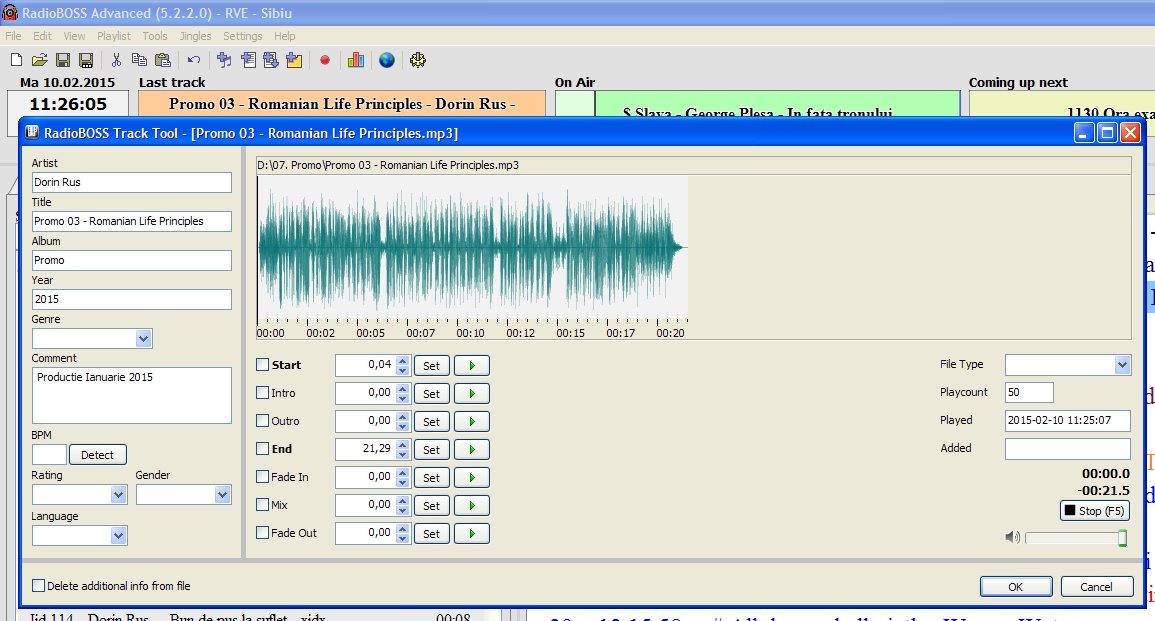The height and width of the screenshot is (621, 1155).
Task: Click Set for the Fade Out value
Action: click(432, 533)
